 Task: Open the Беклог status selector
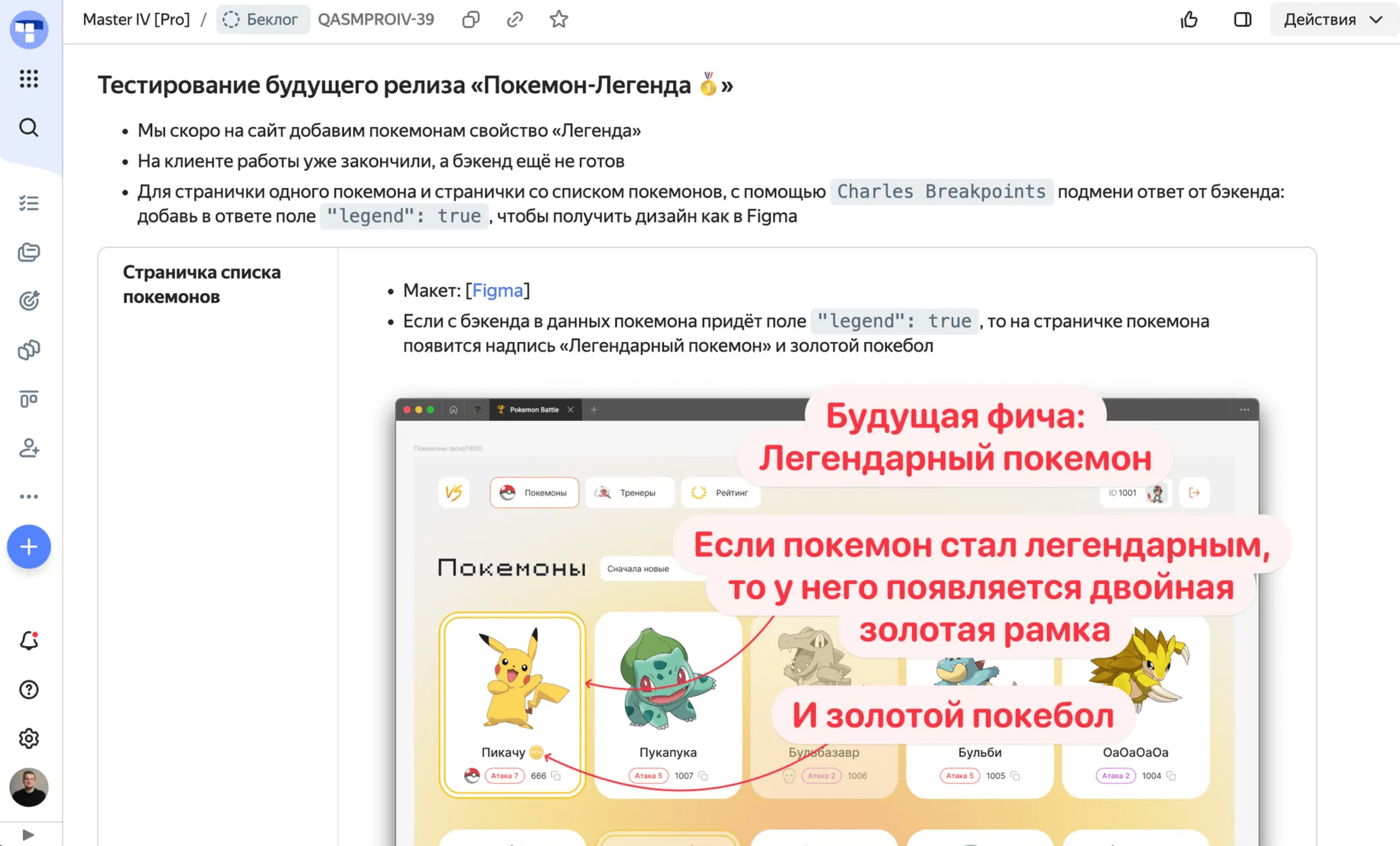[x=262, y=19]
